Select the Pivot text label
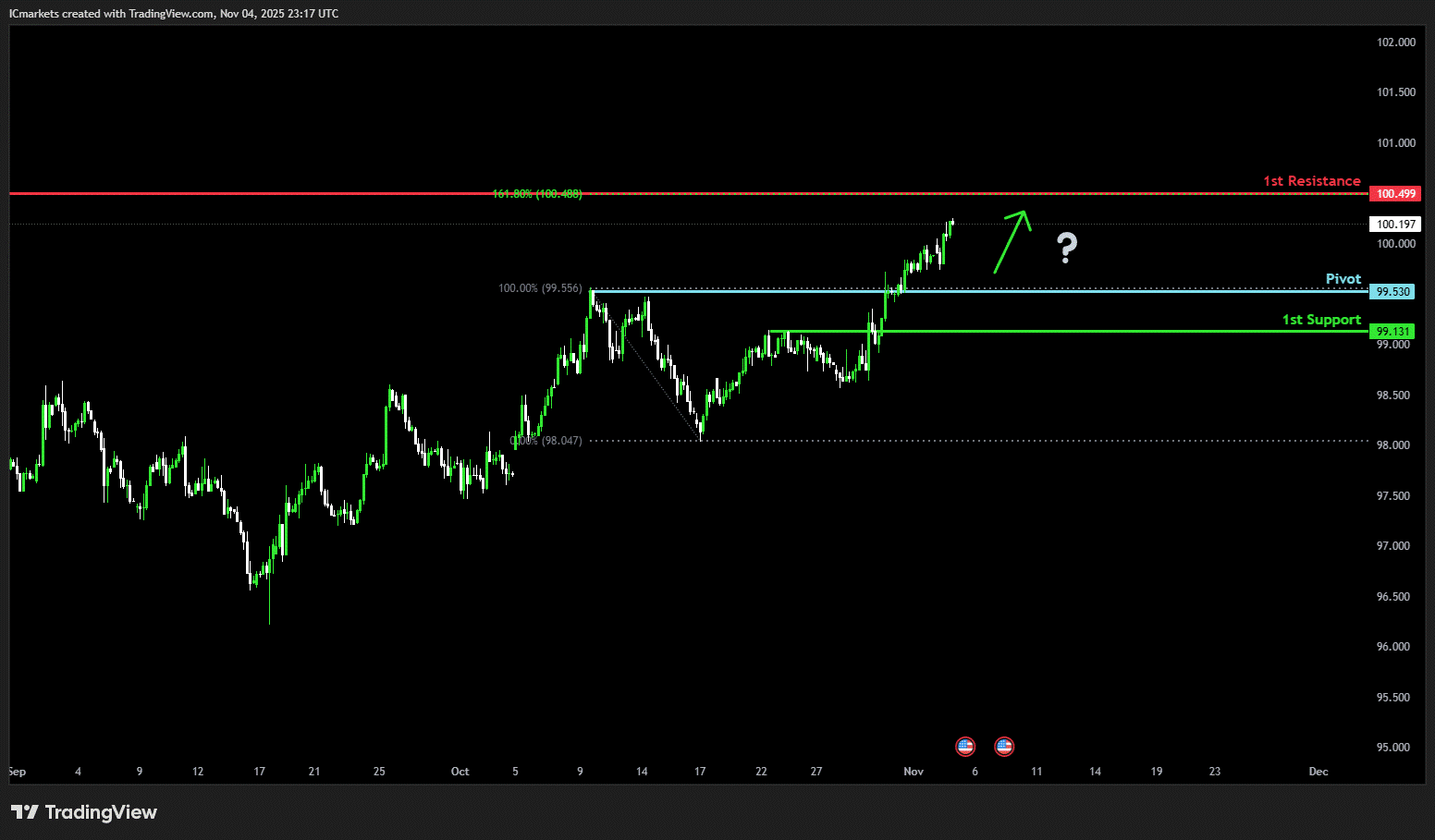Screen dimensions: 1435x840 click(1343, 279)
